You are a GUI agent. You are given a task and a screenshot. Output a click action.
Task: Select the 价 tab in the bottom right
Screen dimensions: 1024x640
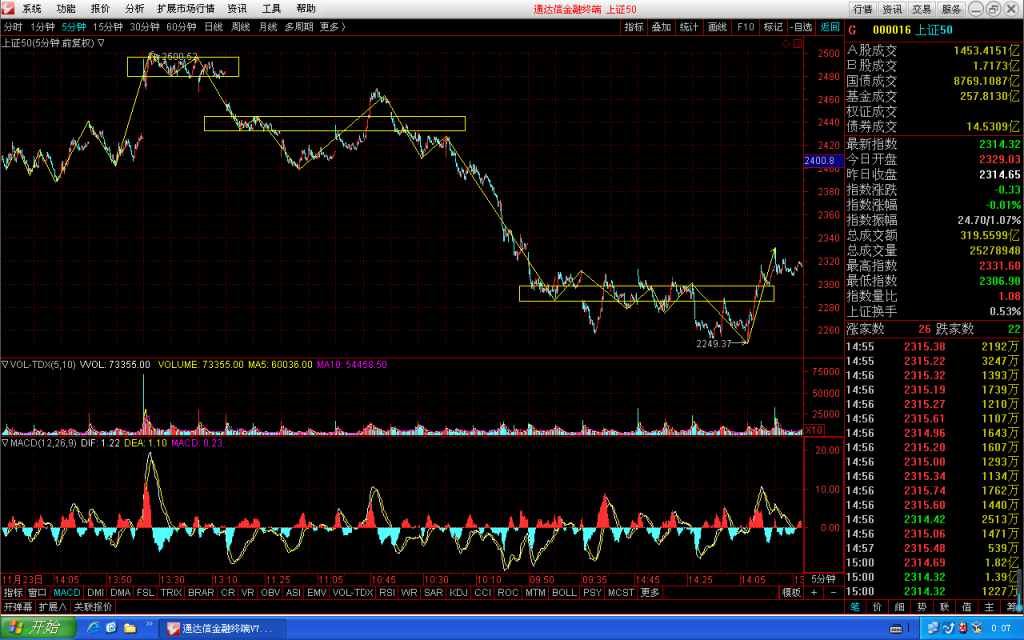[x=877, y=607]
